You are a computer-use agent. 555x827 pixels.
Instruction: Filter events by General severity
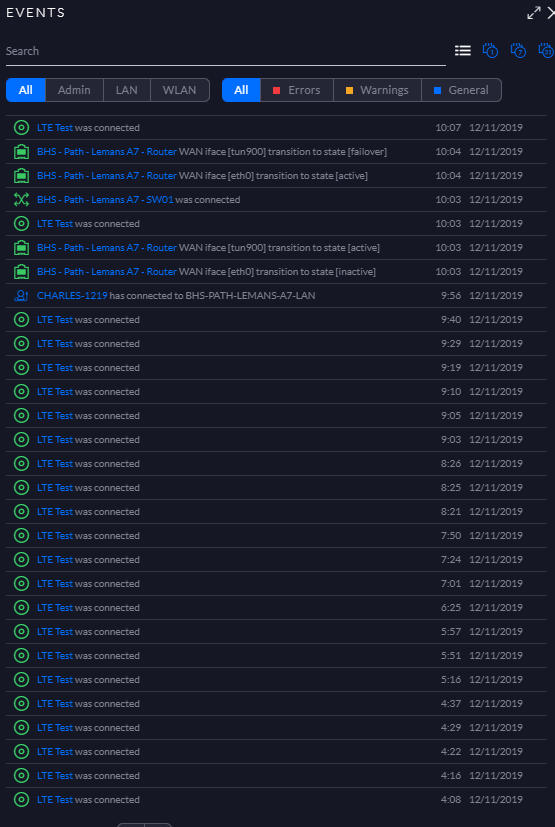pos(461,90)
